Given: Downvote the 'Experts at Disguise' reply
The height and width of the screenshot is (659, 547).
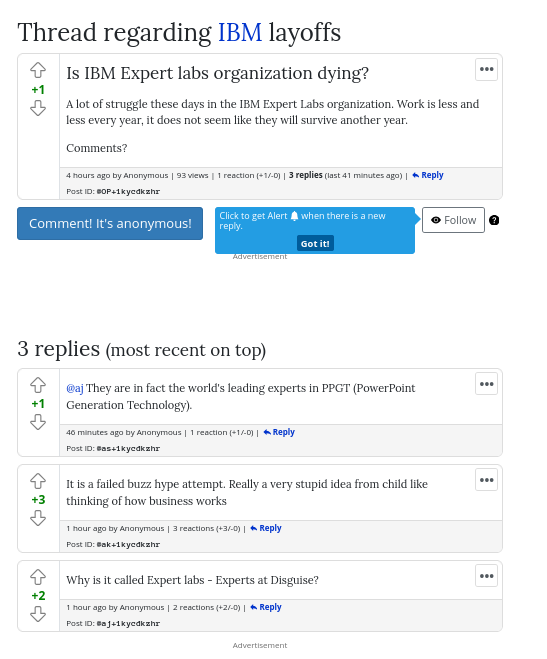Looking at the screenshot, I should [x=38, y=614].
